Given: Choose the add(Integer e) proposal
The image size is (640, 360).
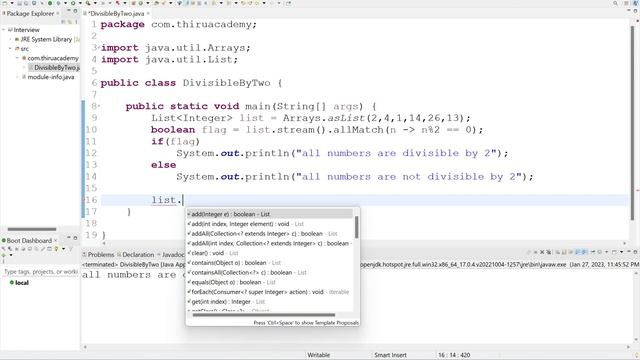Looking at the screenshot, I should click(x=269, y=214).
